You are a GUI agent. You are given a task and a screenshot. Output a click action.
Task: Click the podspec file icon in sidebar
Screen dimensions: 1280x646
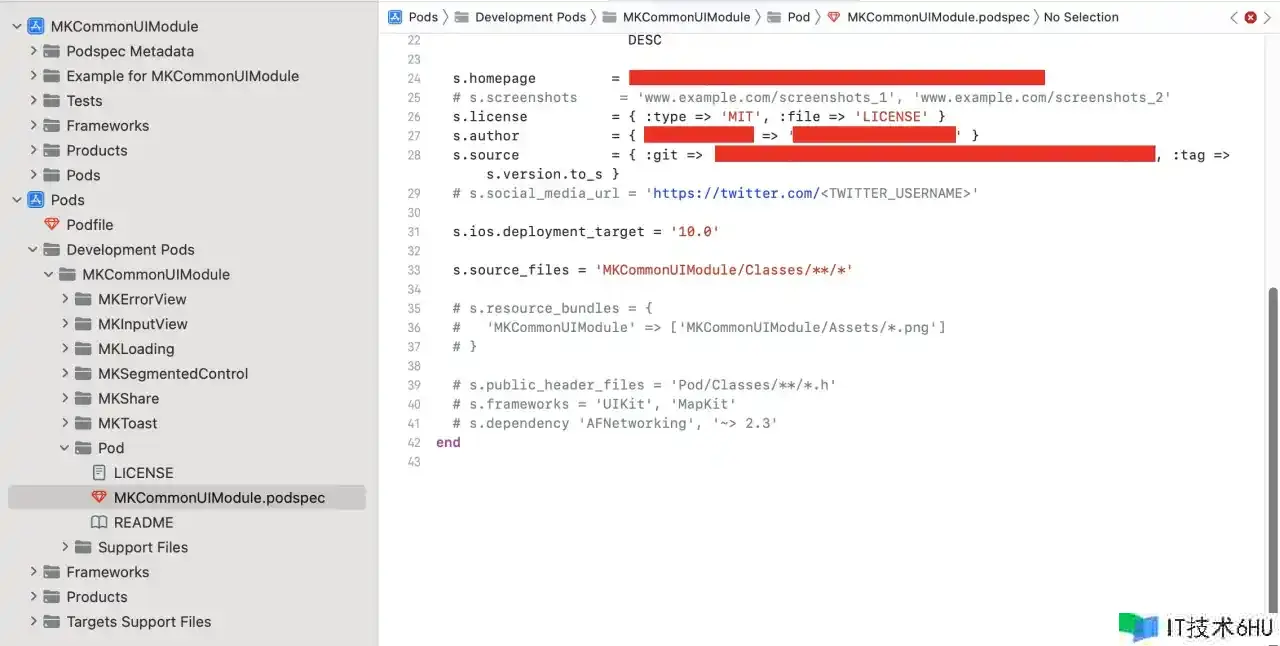point(99,498)
